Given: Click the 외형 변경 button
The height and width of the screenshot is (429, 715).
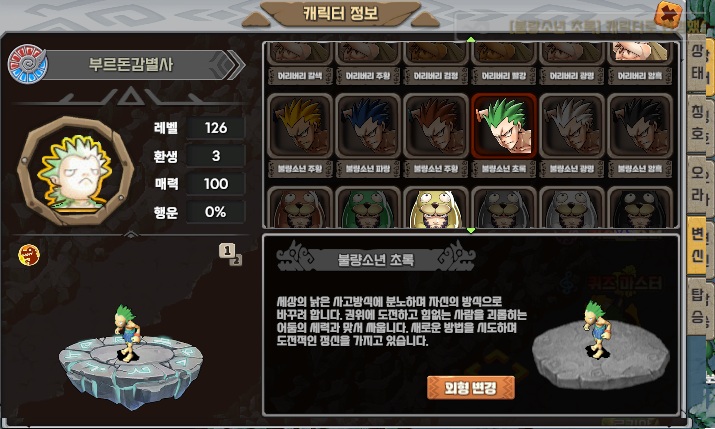Looking at the screenshot, I should pyautogui.click(x=471, y=388).
